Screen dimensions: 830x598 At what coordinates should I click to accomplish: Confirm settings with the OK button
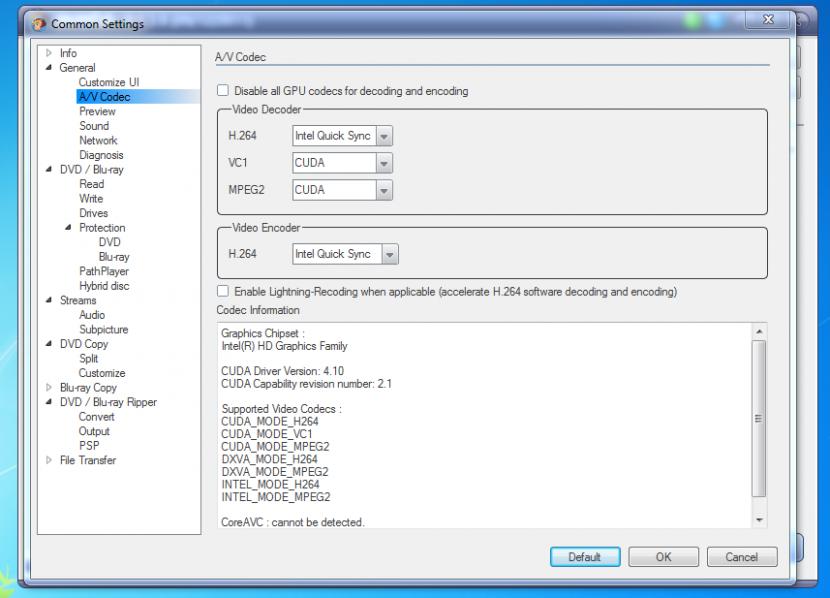pyautogui.click(x=663, y=557)
